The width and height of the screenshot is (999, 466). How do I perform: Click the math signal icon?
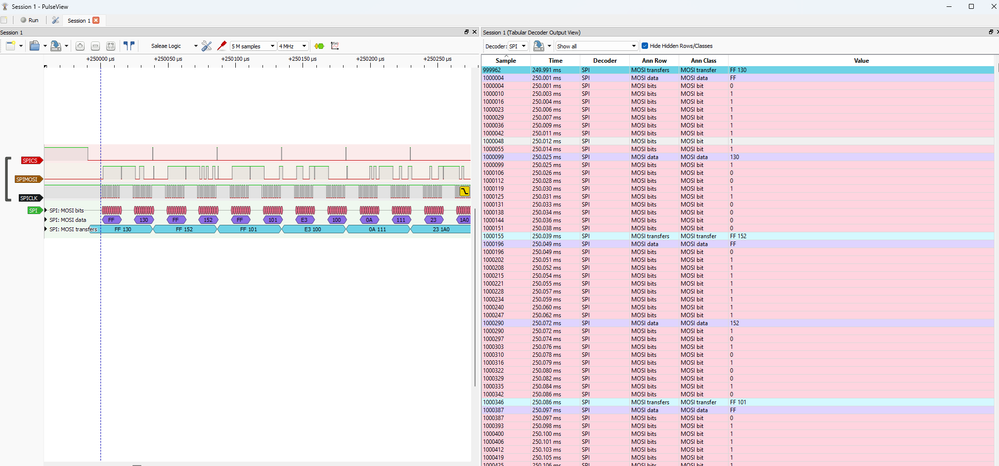[335, 46]
